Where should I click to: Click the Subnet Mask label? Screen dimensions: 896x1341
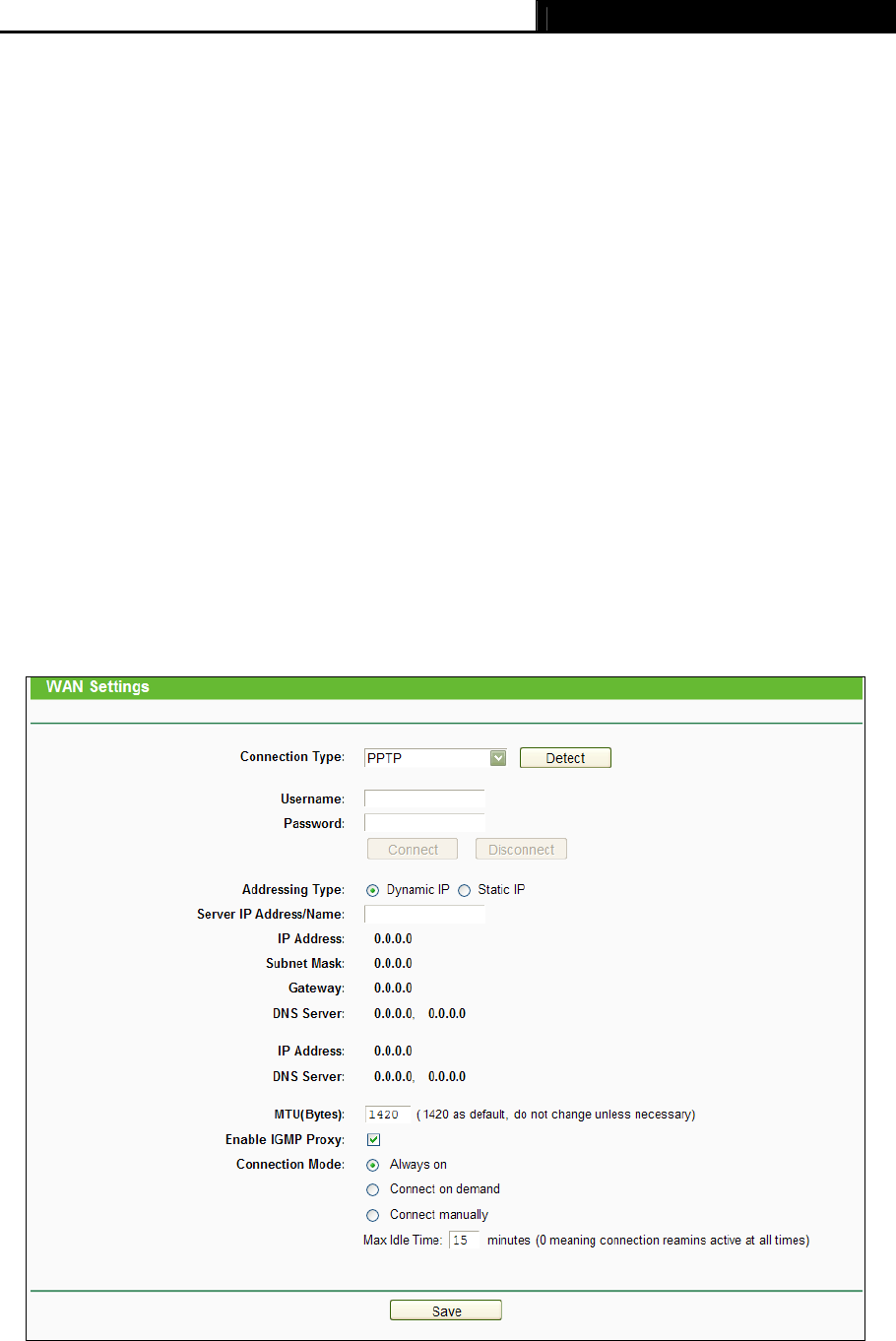[305, 963]
